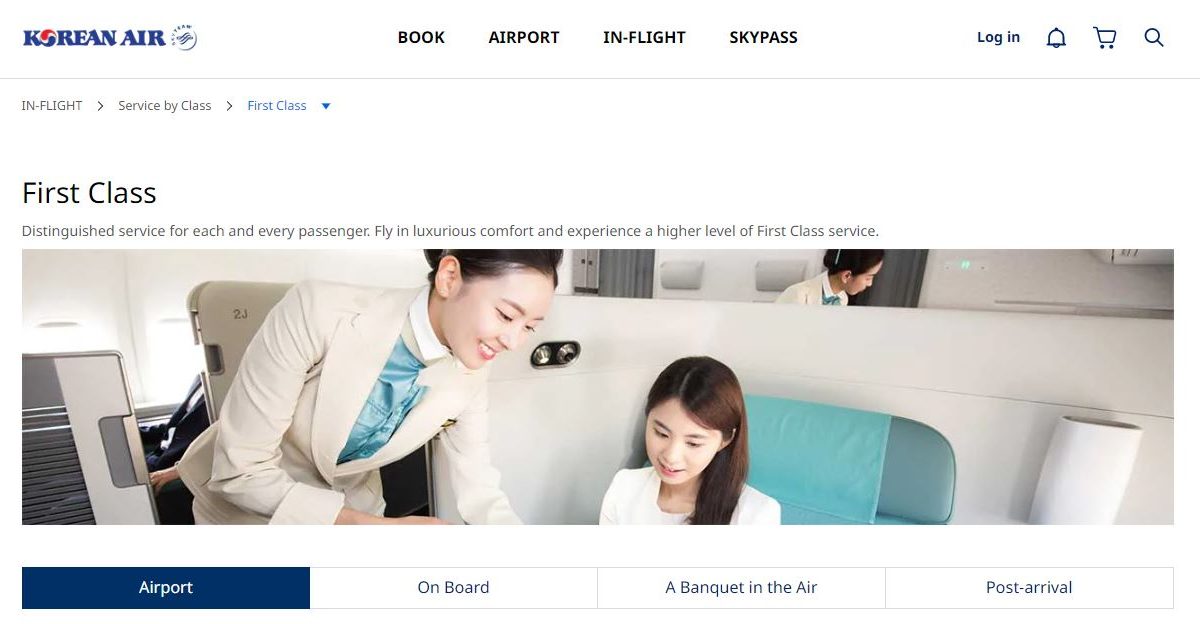Click chevron after Service by Class

229,106
